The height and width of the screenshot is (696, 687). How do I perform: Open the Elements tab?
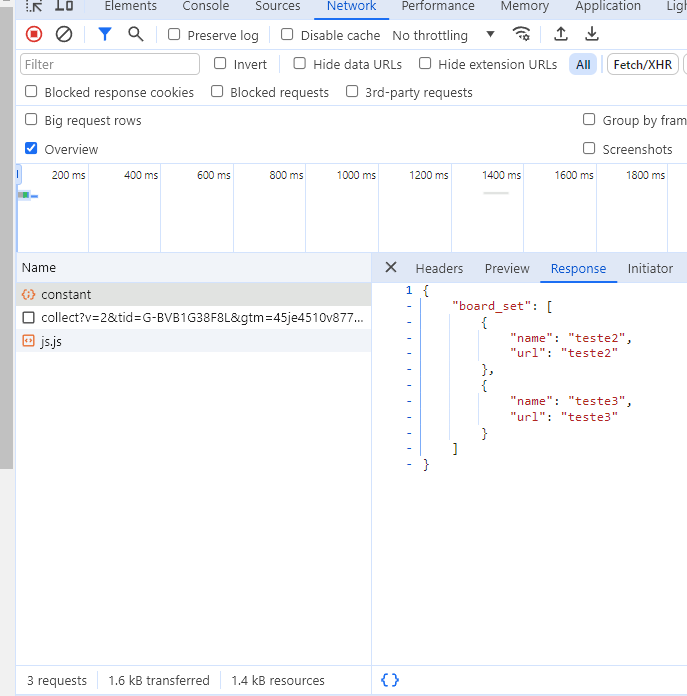tap(130, 6)
